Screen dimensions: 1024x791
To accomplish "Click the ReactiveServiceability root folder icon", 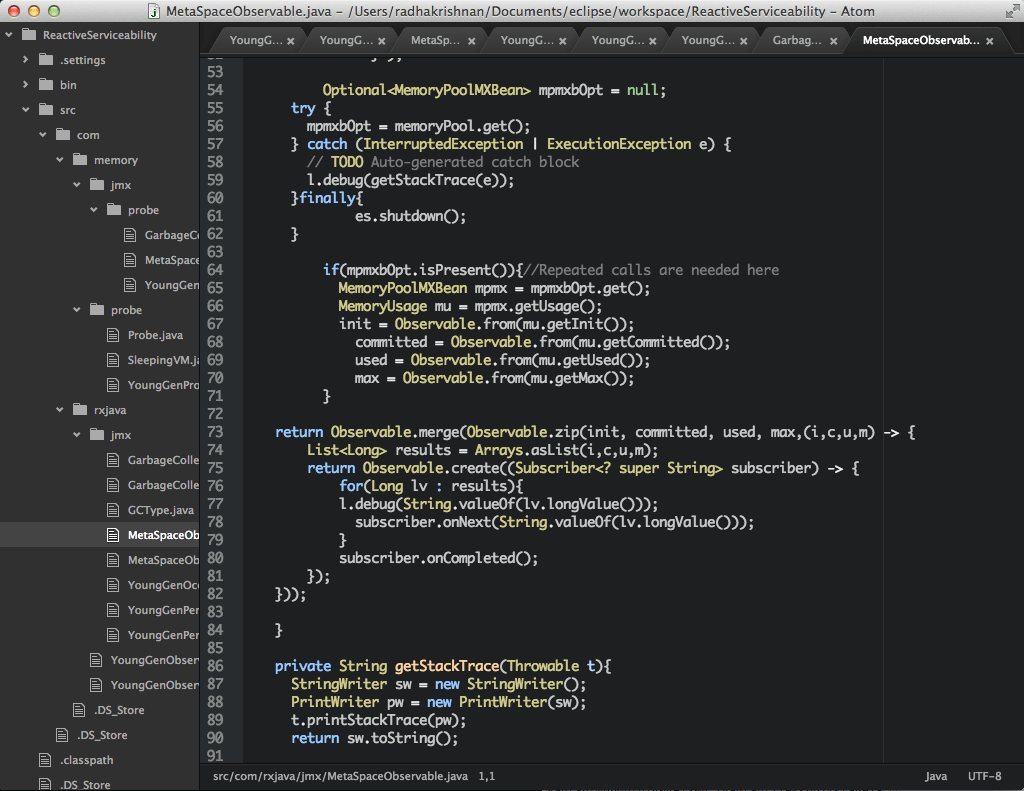I will 27,35.
